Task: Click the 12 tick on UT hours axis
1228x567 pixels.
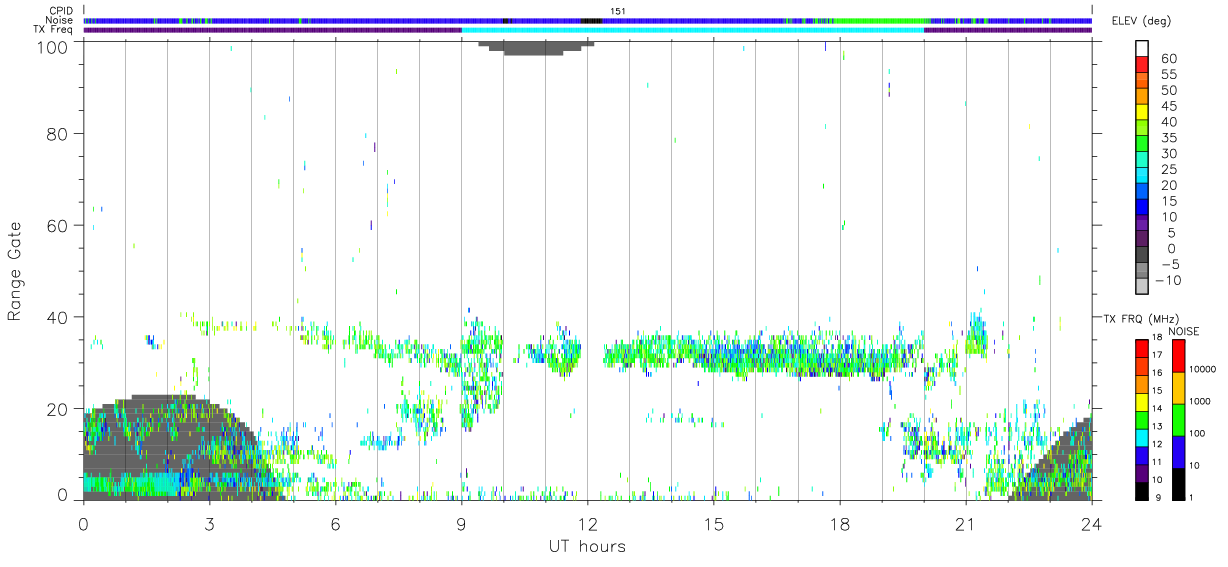Action: [587, 523]
